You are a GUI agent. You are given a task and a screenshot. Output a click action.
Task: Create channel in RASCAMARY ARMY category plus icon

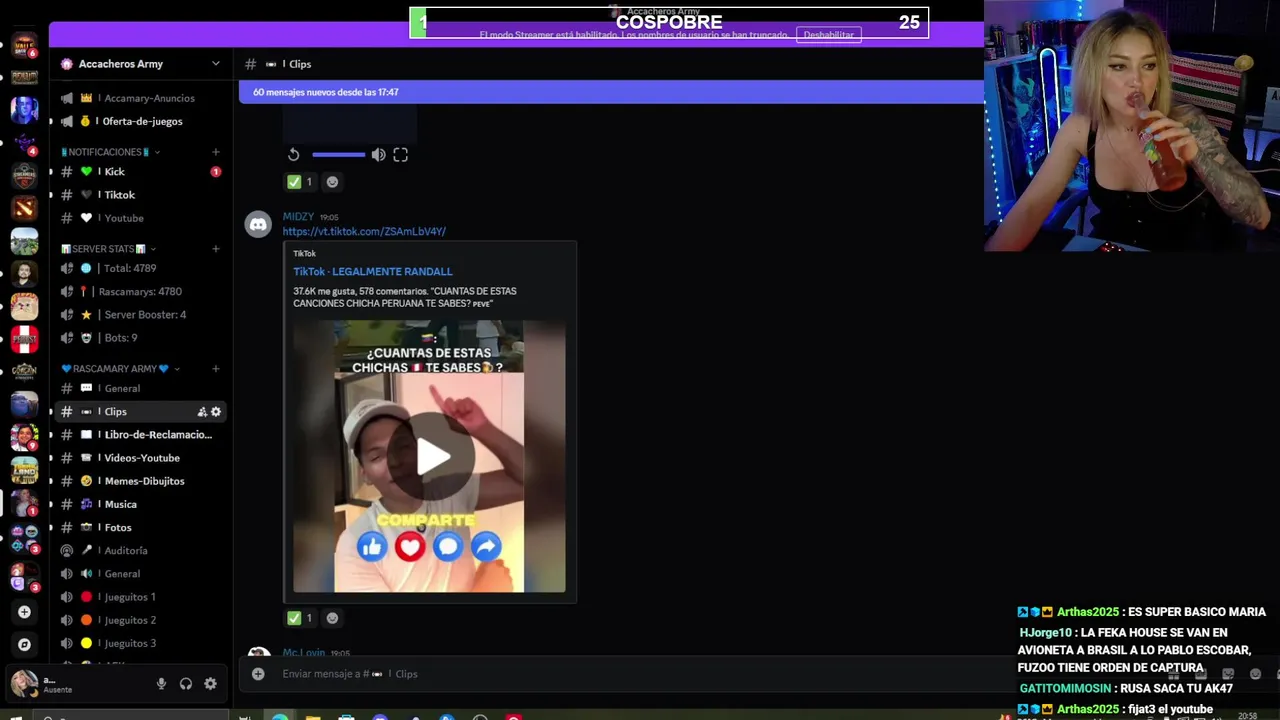click(216, 369)
